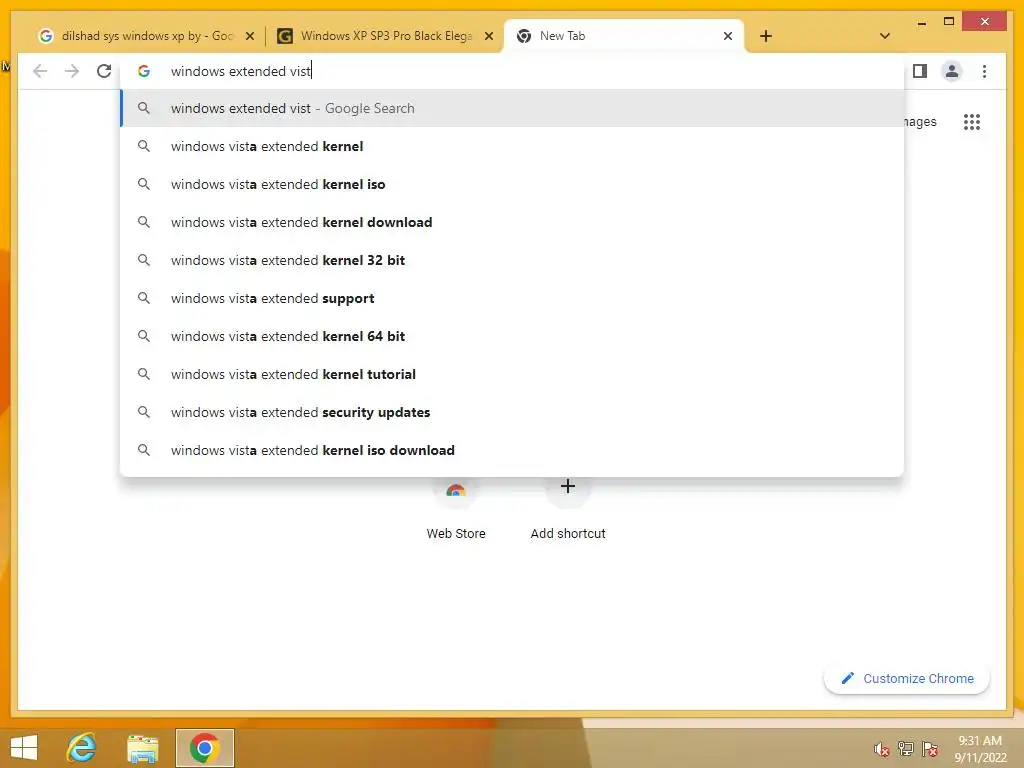Viewport: 1024px width, 768px height.
Task: Open the Google apps grid
Action: (972, 122)
